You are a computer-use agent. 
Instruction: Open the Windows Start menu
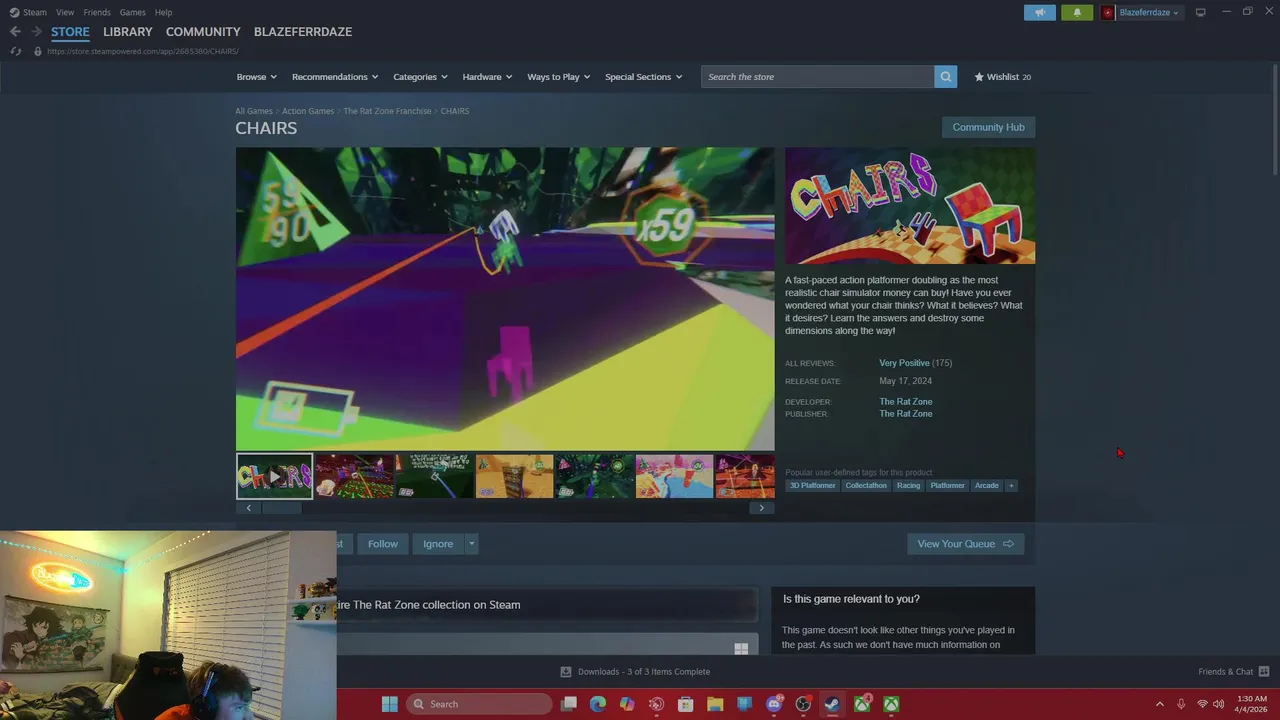click(389, 704)
